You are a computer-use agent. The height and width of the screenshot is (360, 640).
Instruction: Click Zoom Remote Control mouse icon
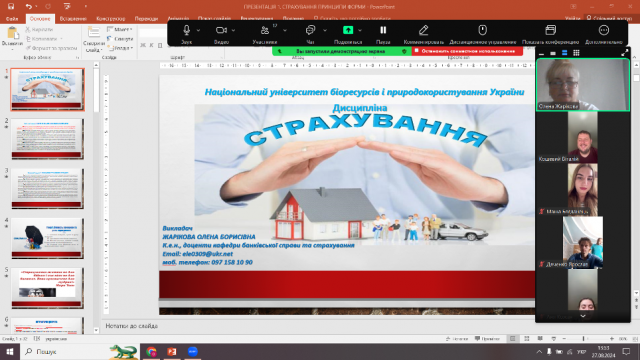pos(482,30)
